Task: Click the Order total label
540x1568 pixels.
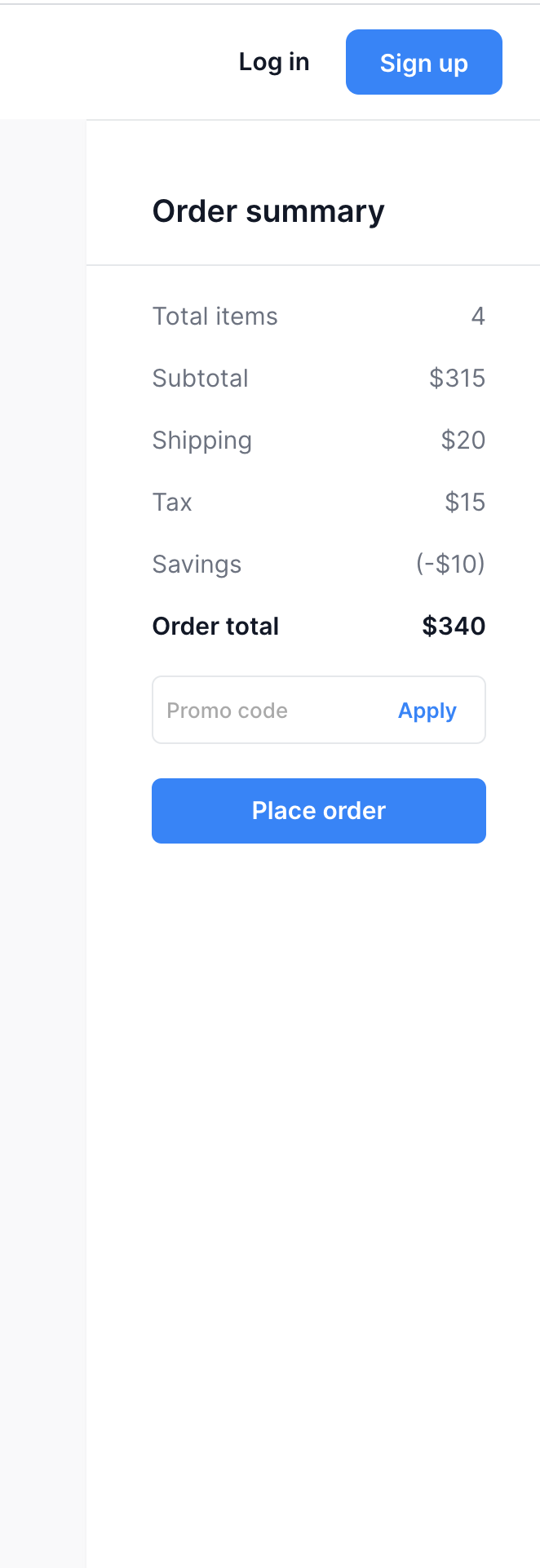Action: coord(215,627)
